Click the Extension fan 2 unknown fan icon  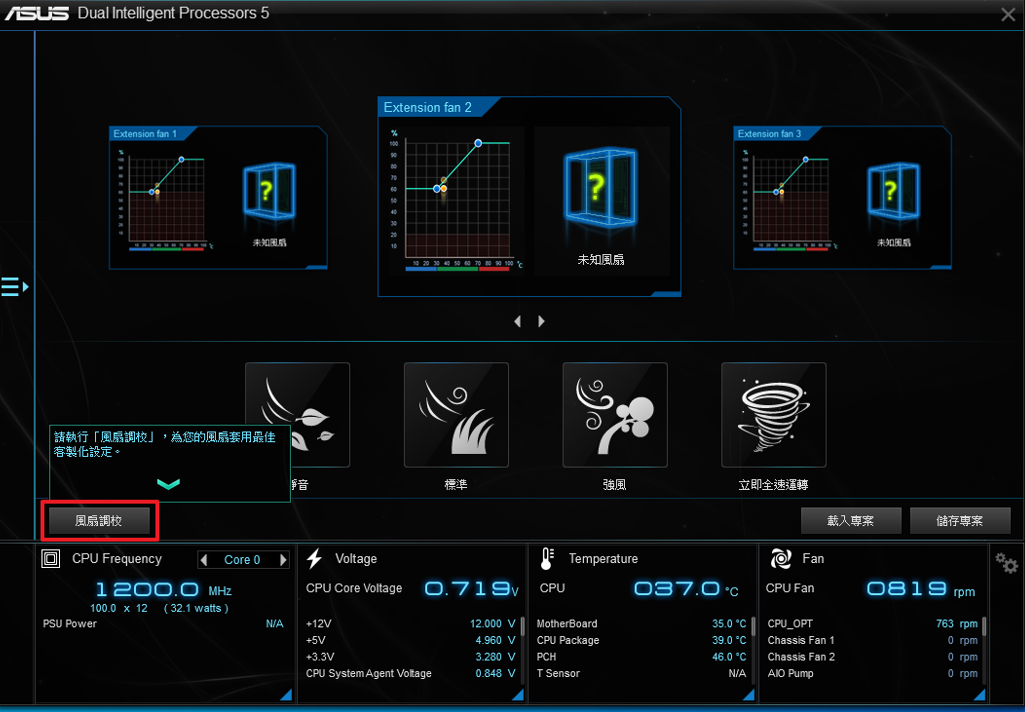coord(596,186)
